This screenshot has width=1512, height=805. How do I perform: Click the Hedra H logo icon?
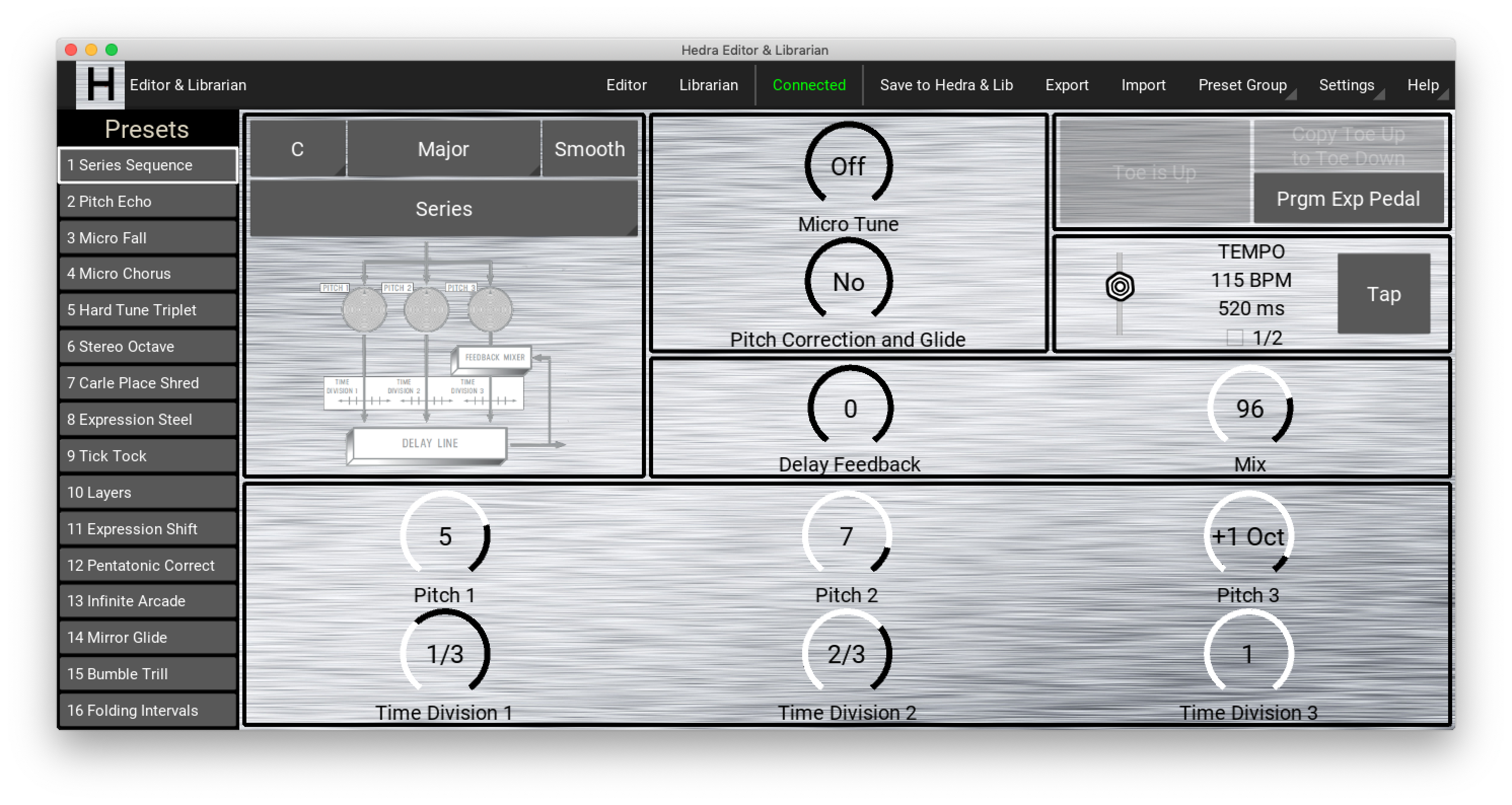pyautogui.click(x=100, y=85)
